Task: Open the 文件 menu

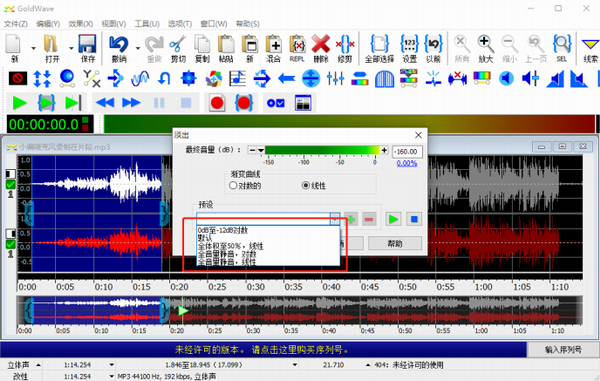Action: (15, 24)
